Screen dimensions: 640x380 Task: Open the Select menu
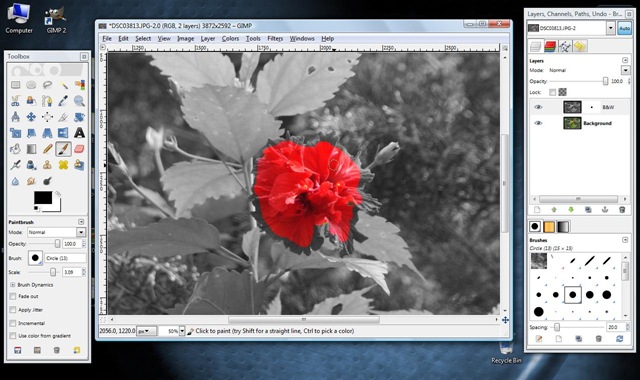point(143,38)
